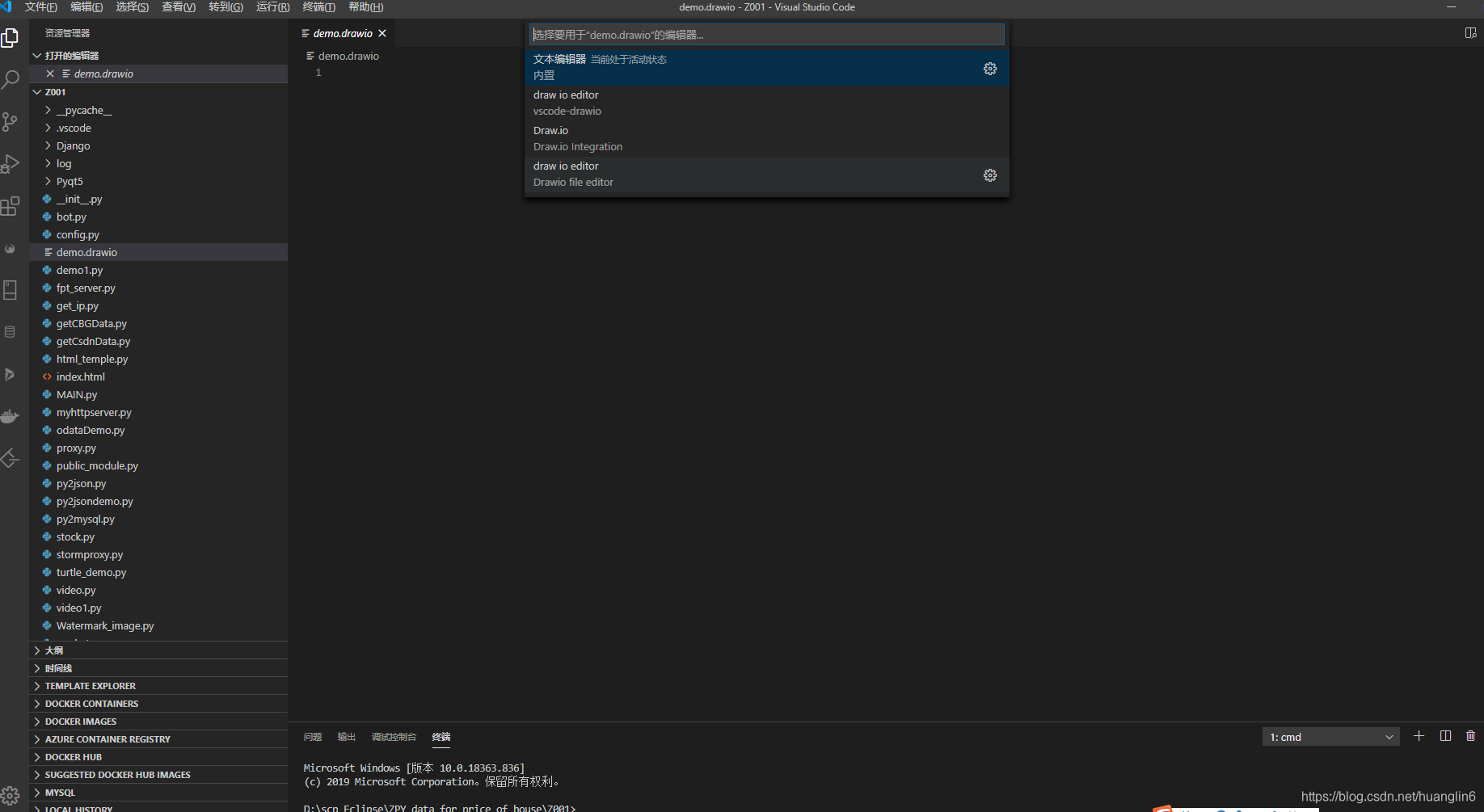
Task: Open the Help menu
Action: point(365,7)
